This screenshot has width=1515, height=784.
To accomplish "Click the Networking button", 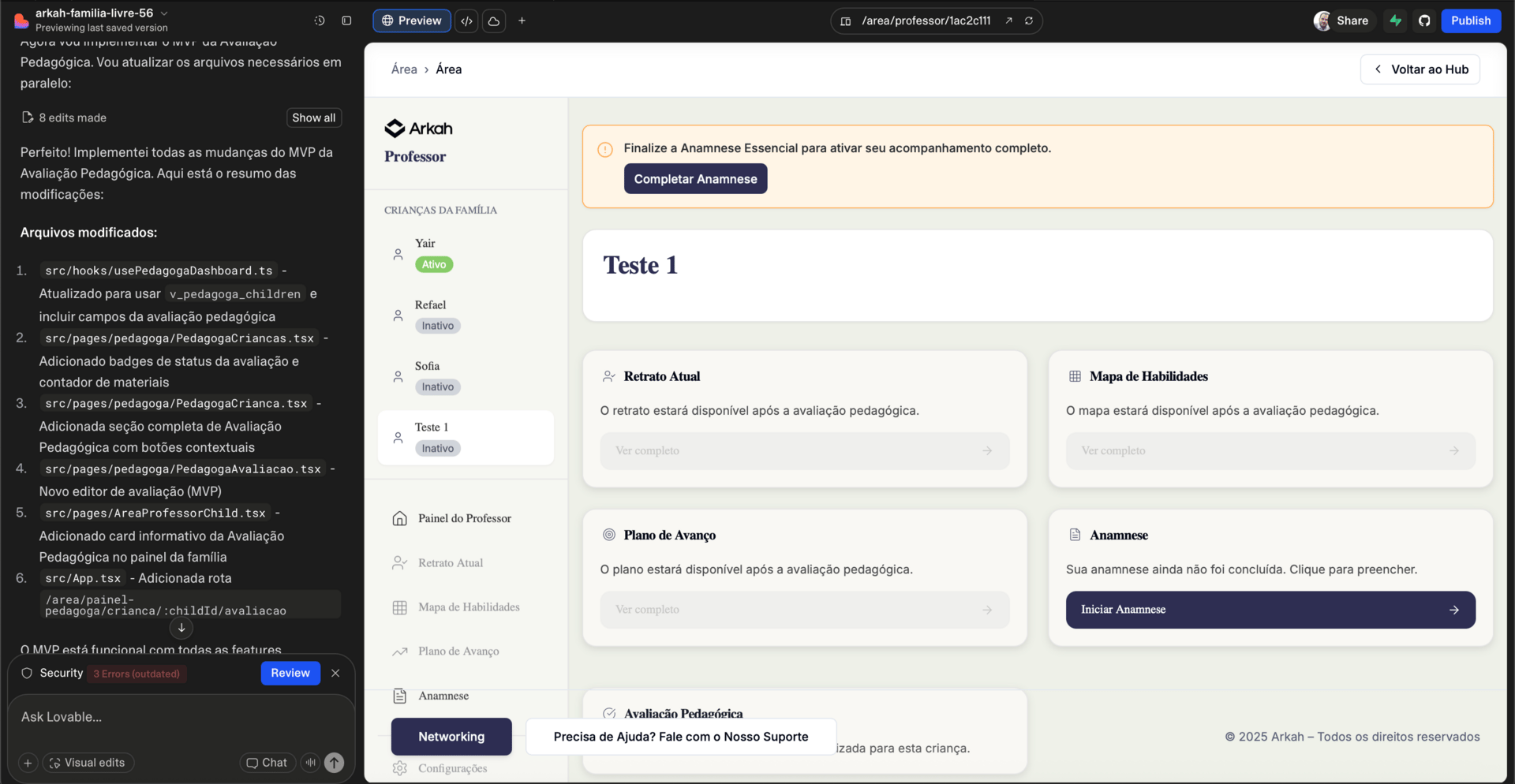I will pos(451,737).
